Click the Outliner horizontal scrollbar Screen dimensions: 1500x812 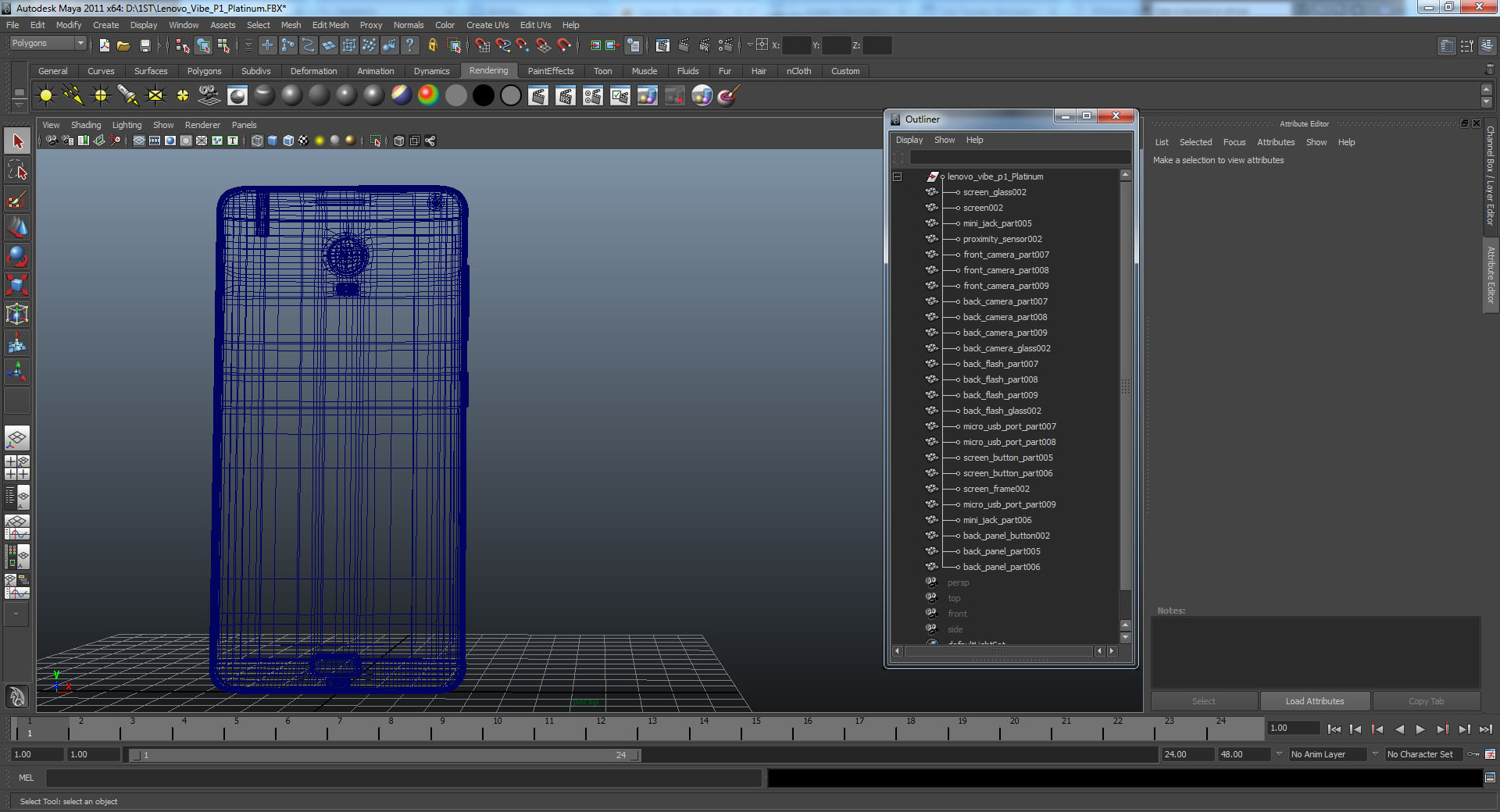point(998,651)
